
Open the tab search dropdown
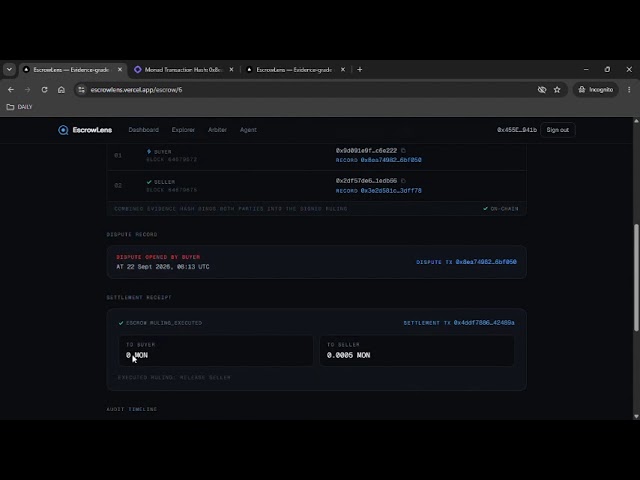point(9,70)
